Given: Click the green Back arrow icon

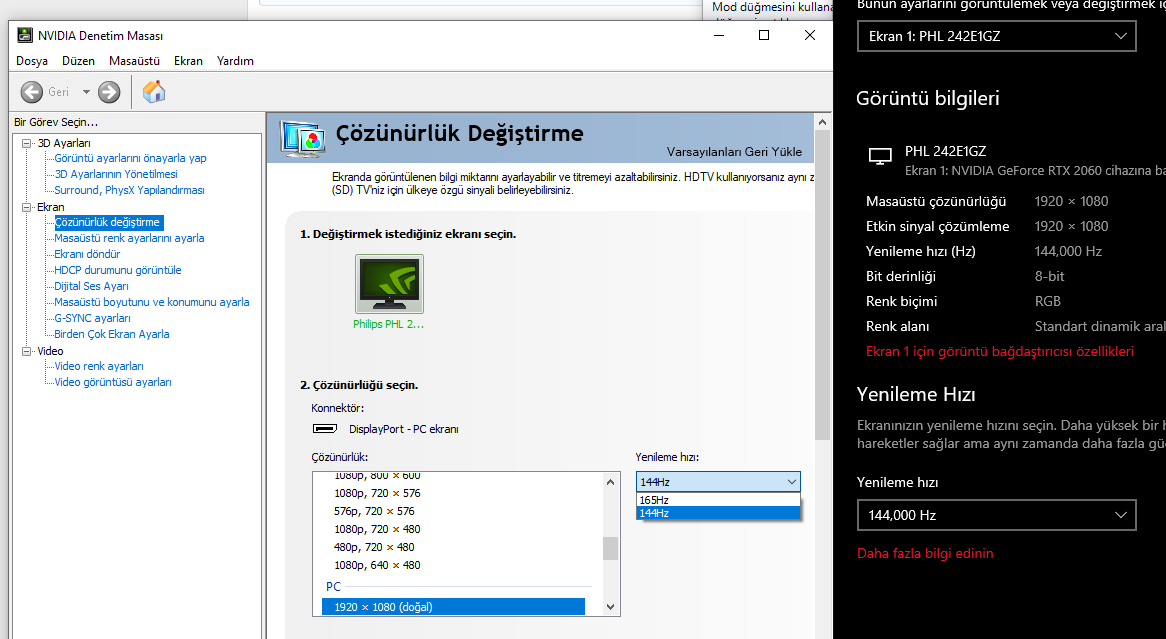Looking at the screenshot, I should coord(31,92).
